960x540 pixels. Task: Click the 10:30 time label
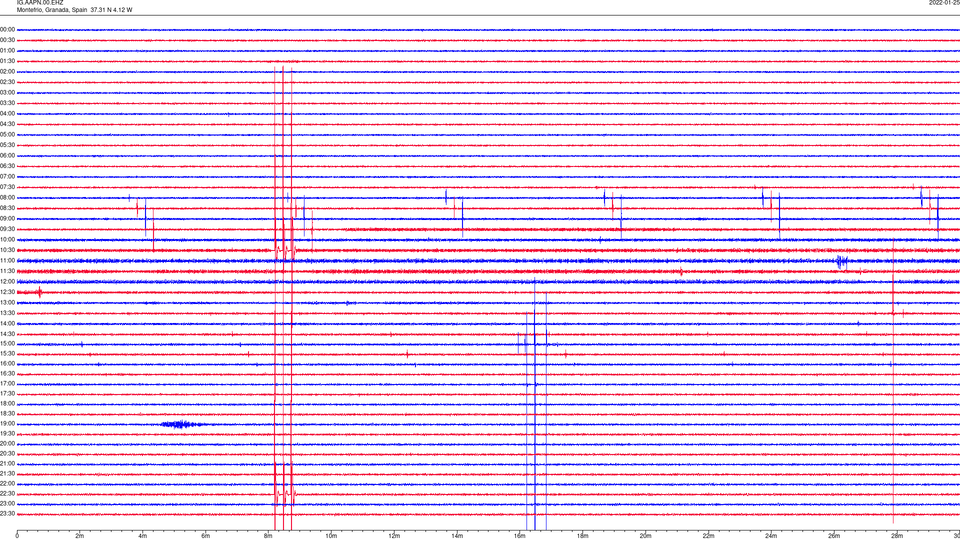coord(7,250)
